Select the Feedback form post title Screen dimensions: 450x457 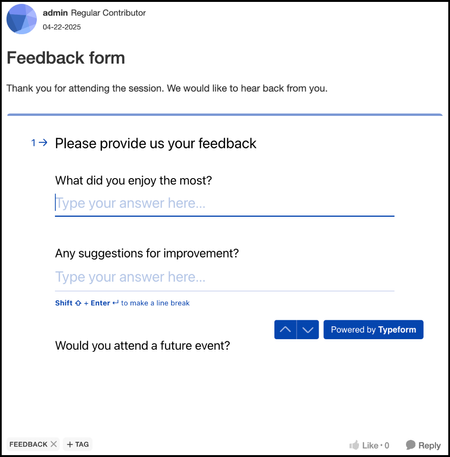66,58
